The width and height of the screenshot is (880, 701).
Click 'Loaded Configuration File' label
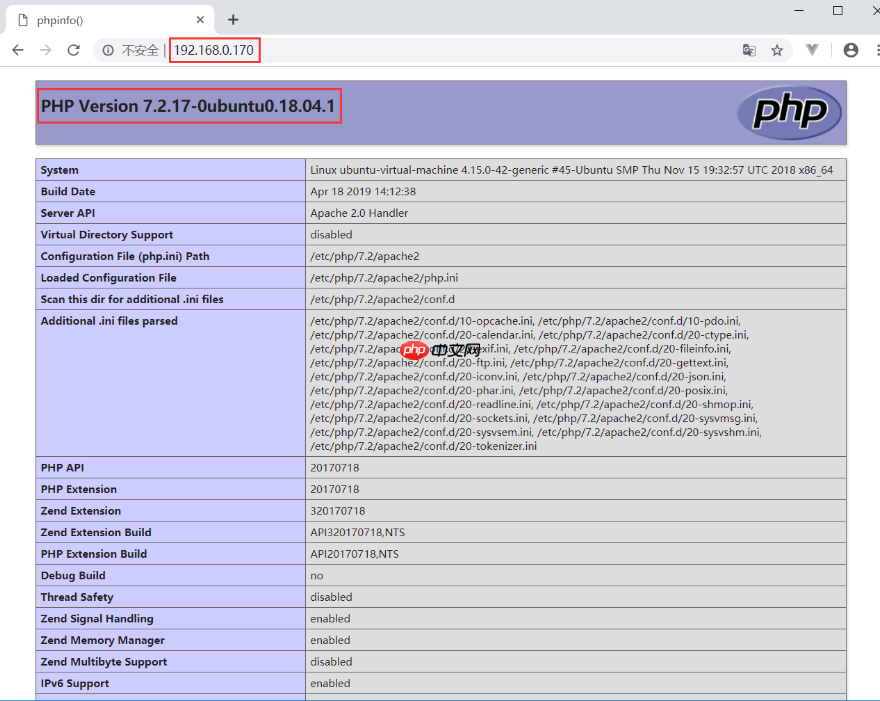(x=108, y=278)
